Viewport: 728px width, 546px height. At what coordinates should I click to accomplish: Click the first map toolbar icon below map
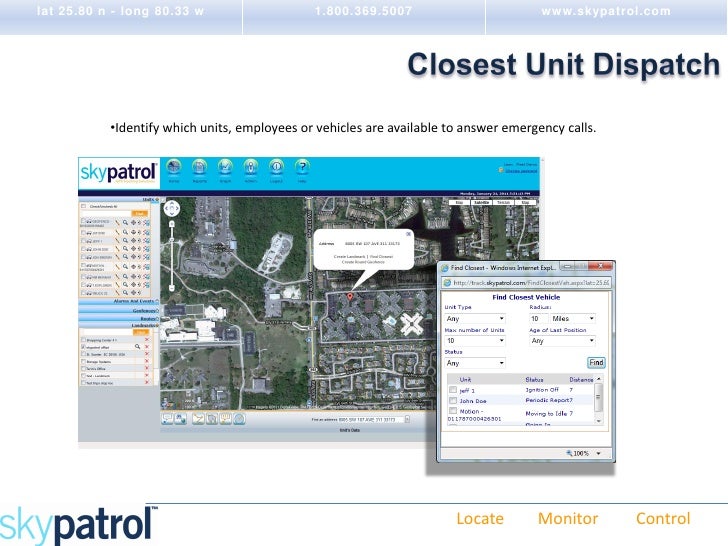(167, 419)
